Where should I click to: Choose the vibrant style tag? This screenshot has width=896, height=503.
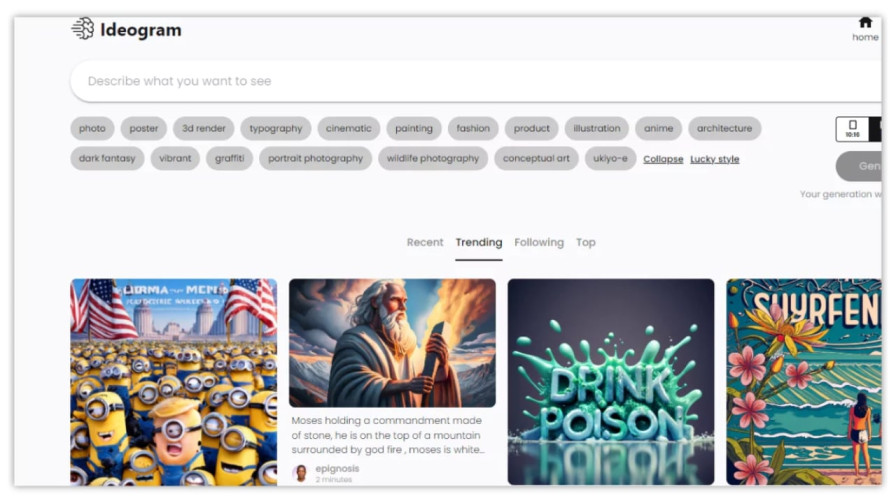pyautogui.click(x=175, y=158)
